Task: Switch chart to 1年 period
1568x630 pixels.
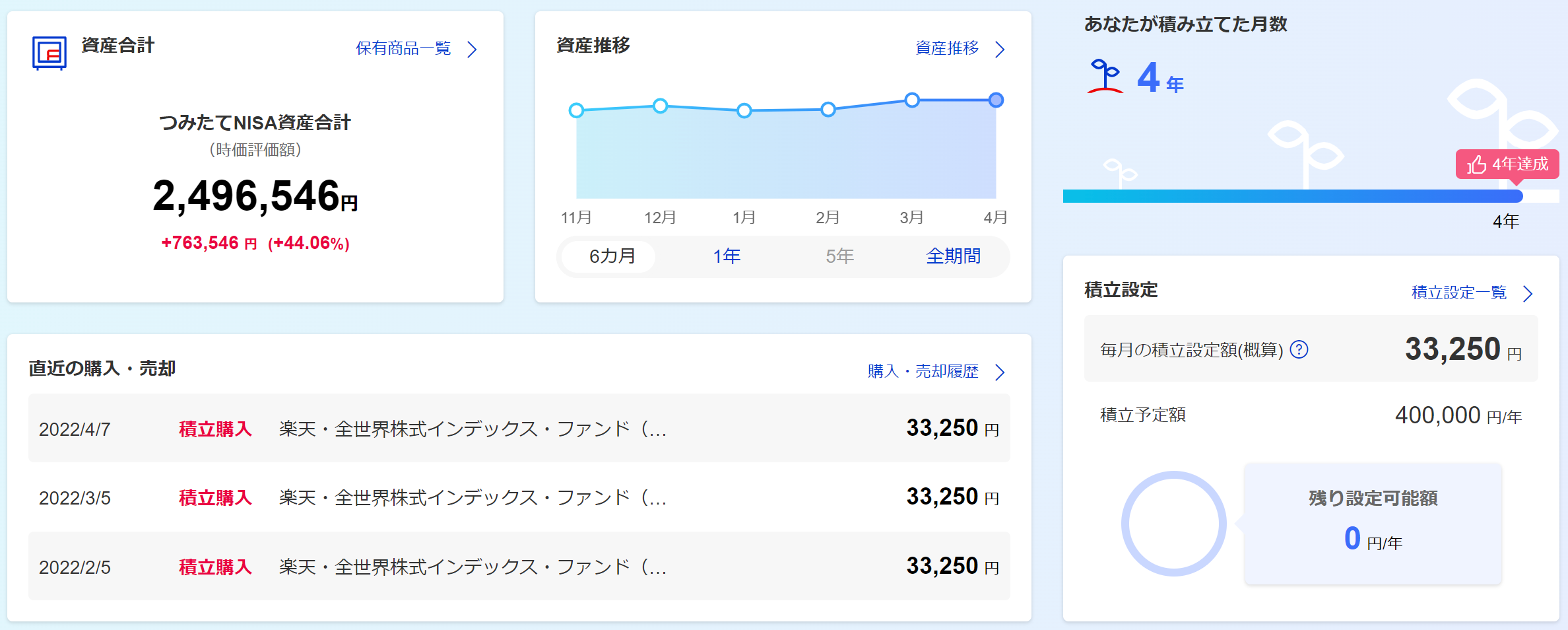Action: point(727,256)
